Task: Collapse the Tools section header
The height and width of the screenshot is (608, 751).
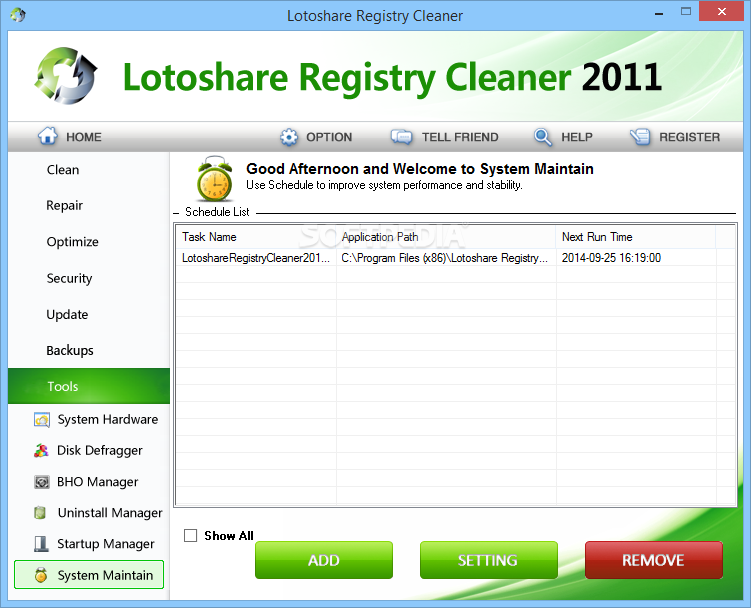Action: 89,386
